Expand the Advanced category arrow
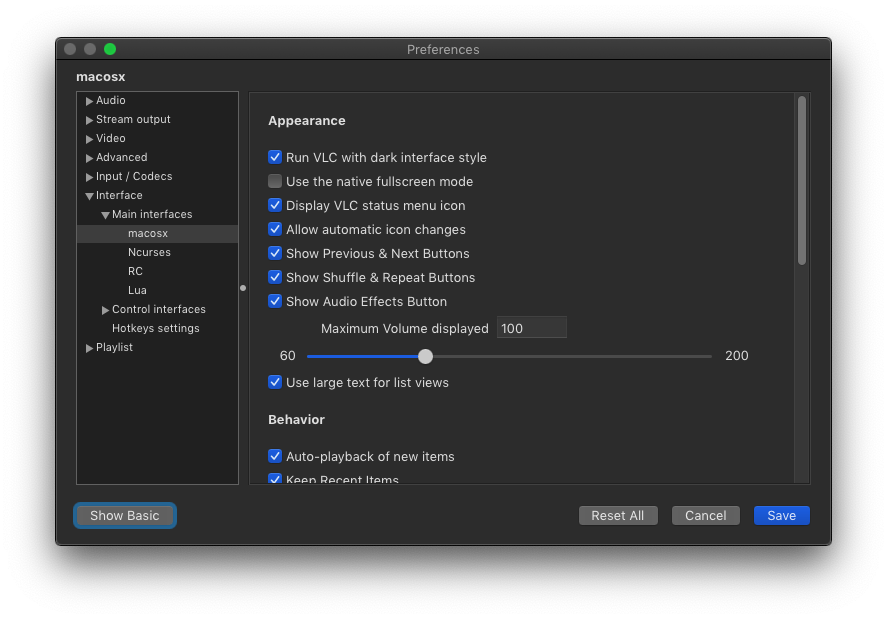 89,158
